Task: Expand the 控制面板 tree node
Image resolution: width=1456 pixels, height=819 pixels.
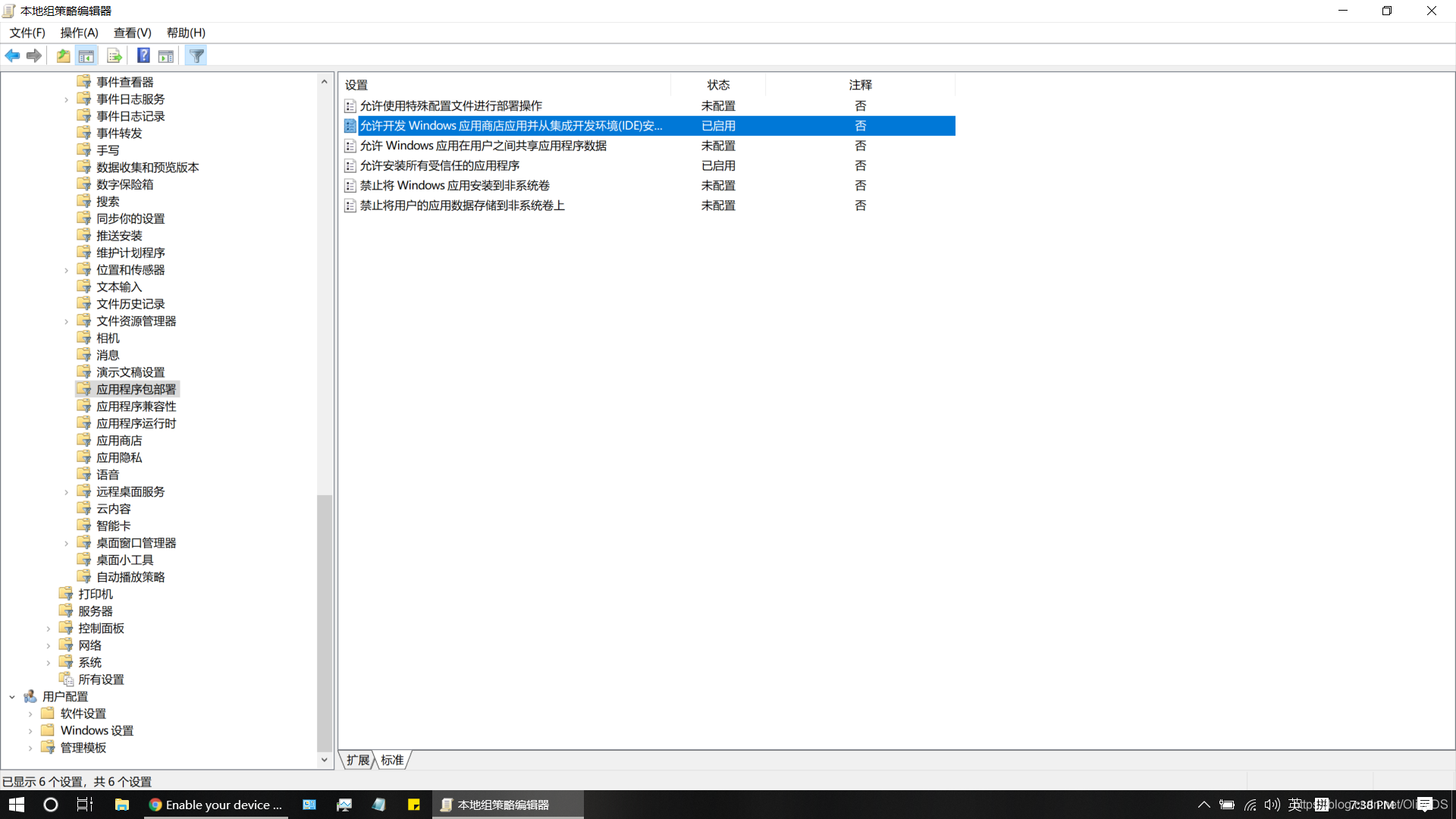Action: click(x=48, y=629)
